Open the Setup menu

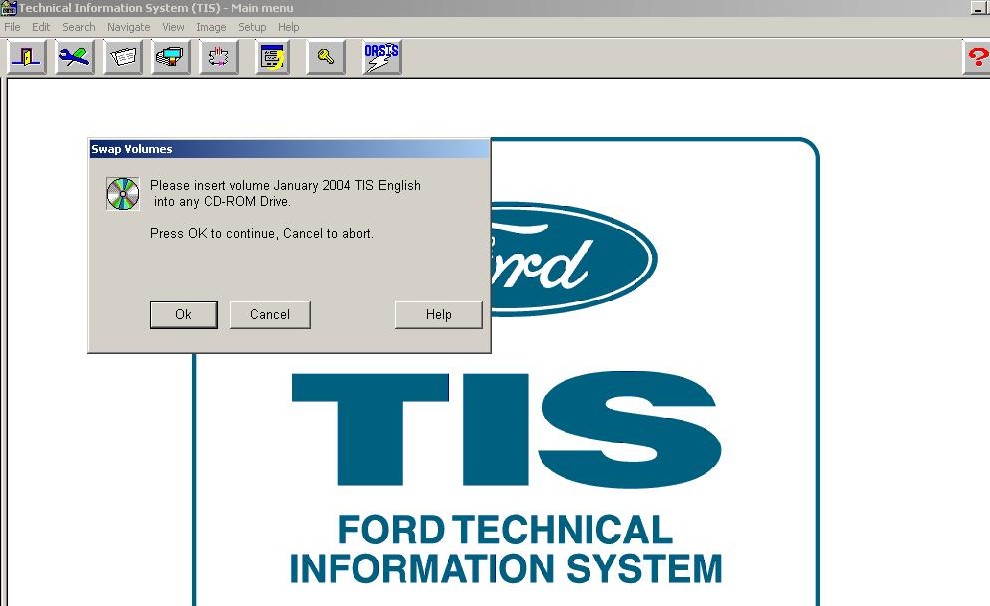pos(252,27)
